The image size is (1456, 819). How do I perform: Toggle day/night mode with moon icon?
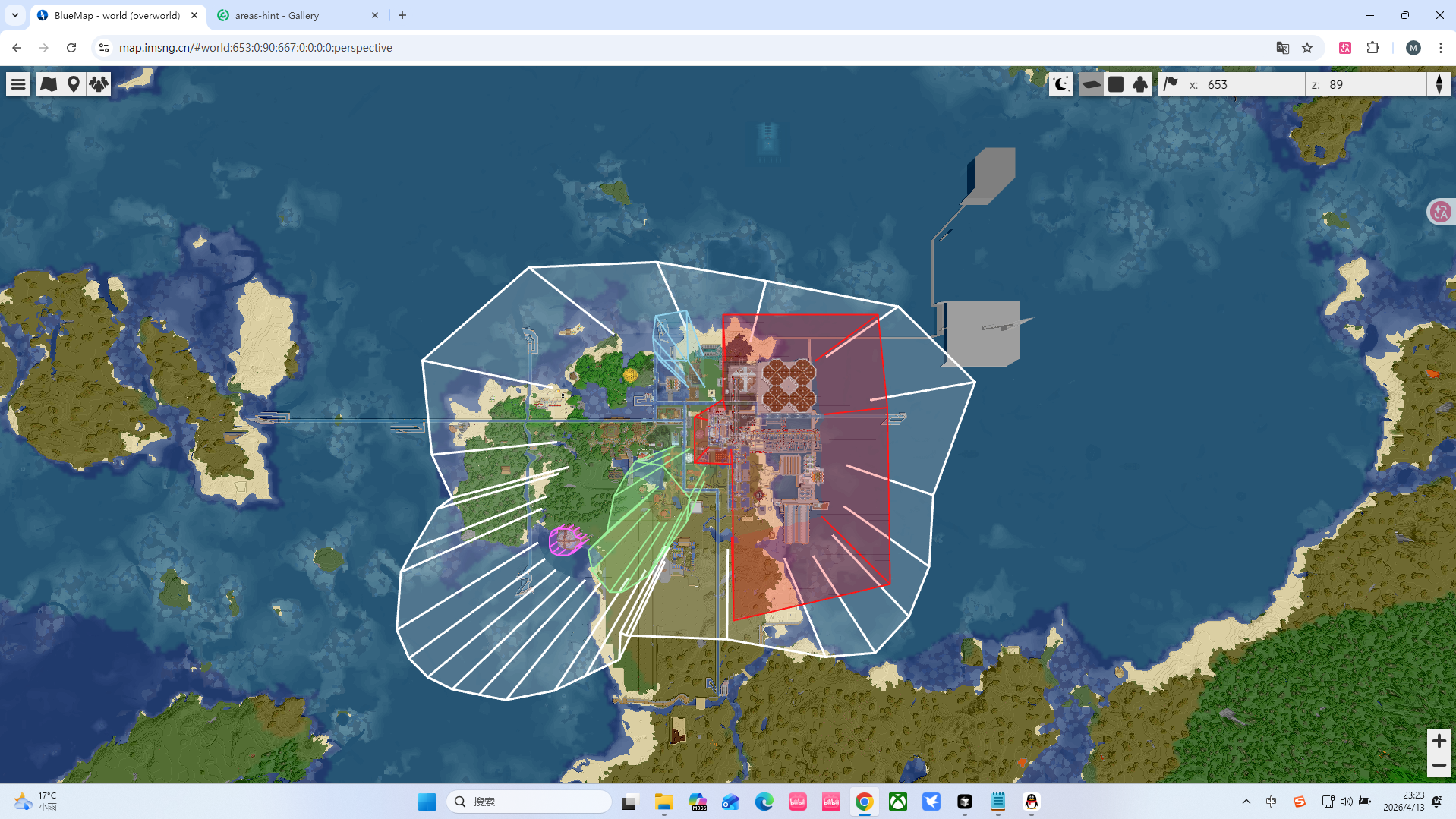click(x=1060, y=84)
